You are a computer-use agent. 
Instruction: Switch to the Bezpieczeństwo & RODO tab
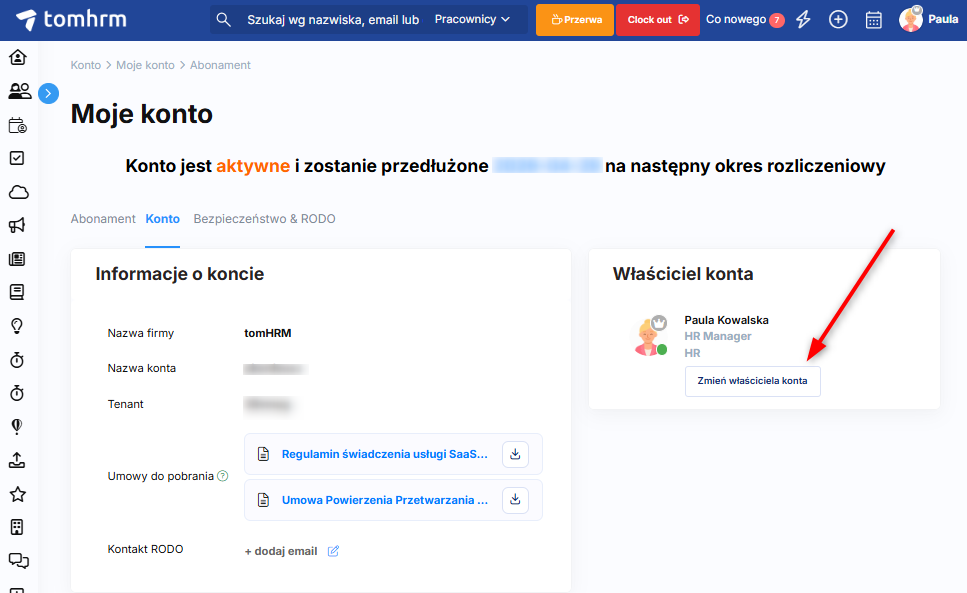264,219
